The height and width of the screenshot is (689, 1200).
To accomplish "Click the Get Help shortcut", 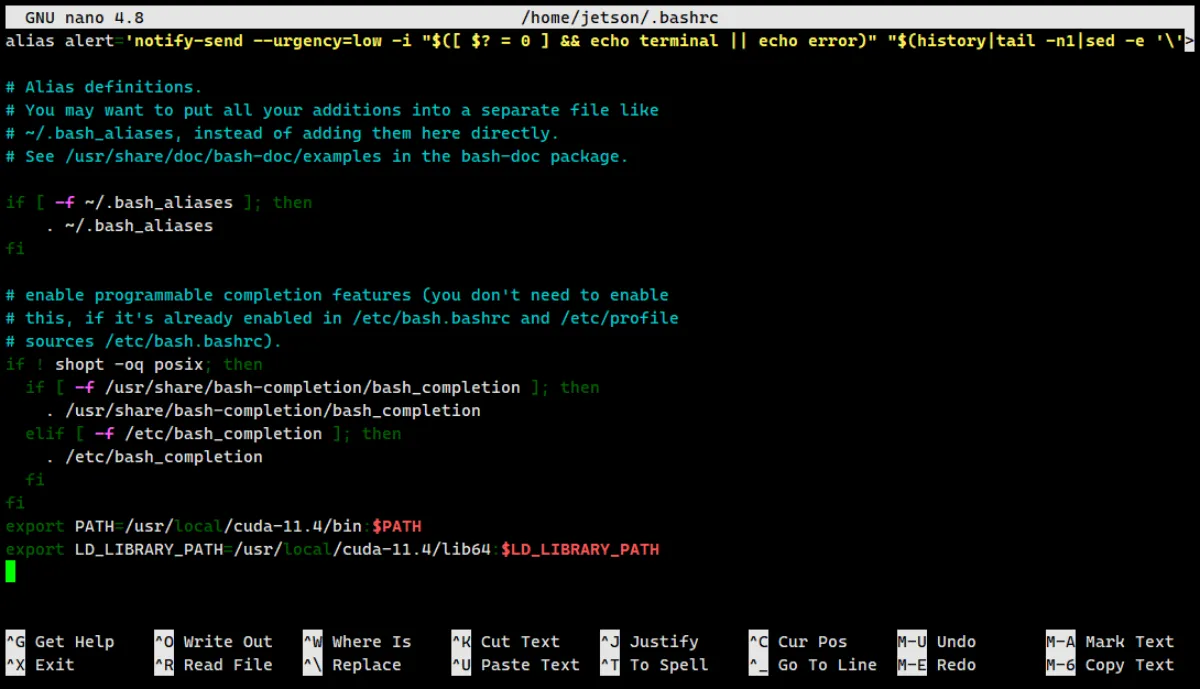I will coord(60,642).
